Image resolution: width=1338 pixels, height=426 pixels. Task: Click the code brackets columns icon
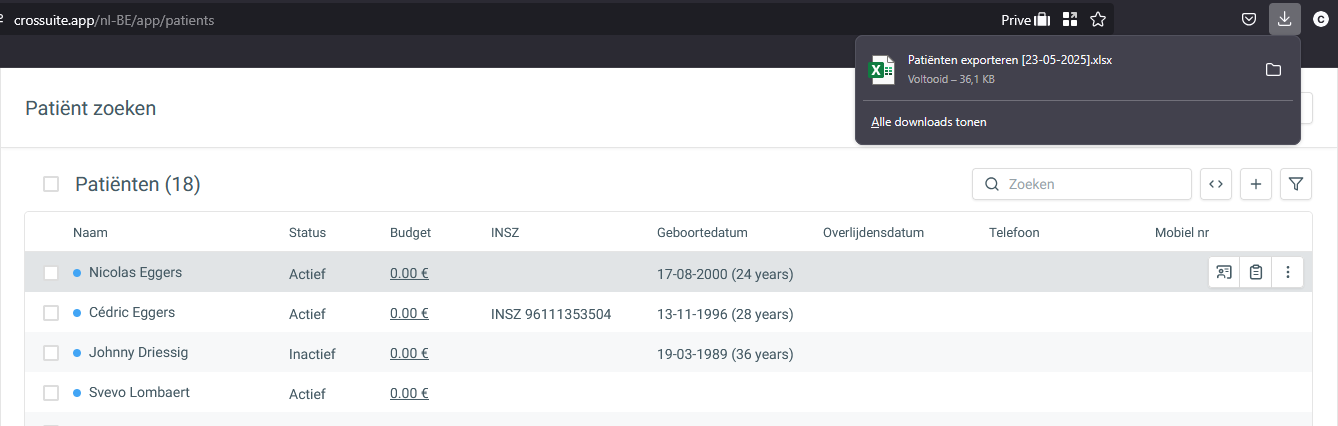1216,184
